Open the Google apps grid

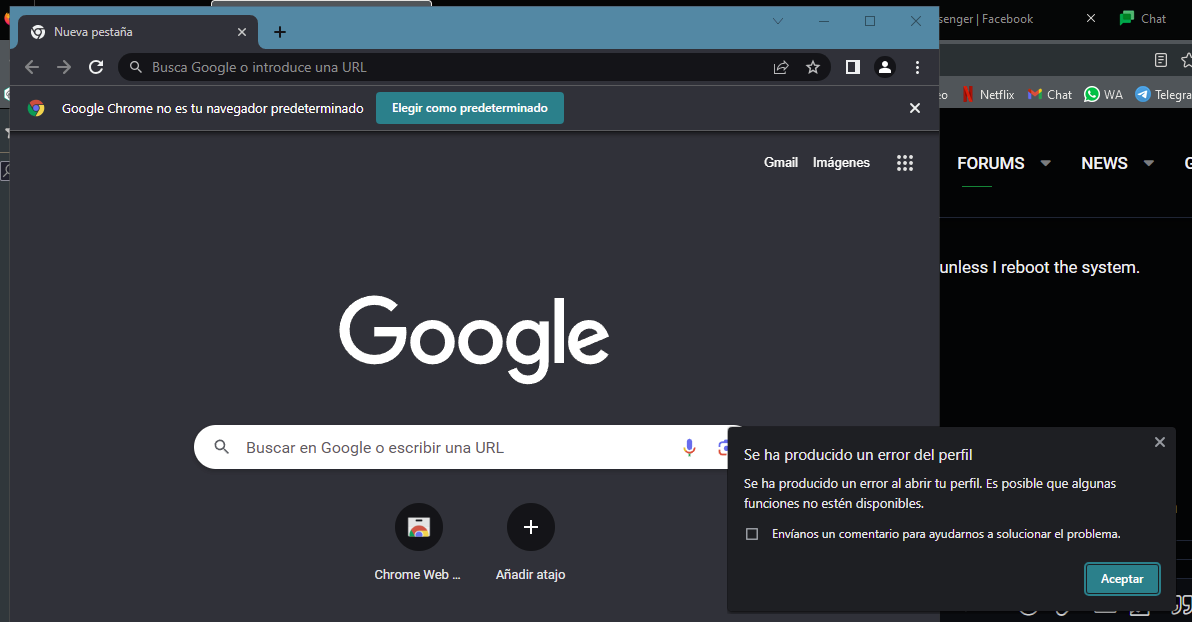pos(905,163)
